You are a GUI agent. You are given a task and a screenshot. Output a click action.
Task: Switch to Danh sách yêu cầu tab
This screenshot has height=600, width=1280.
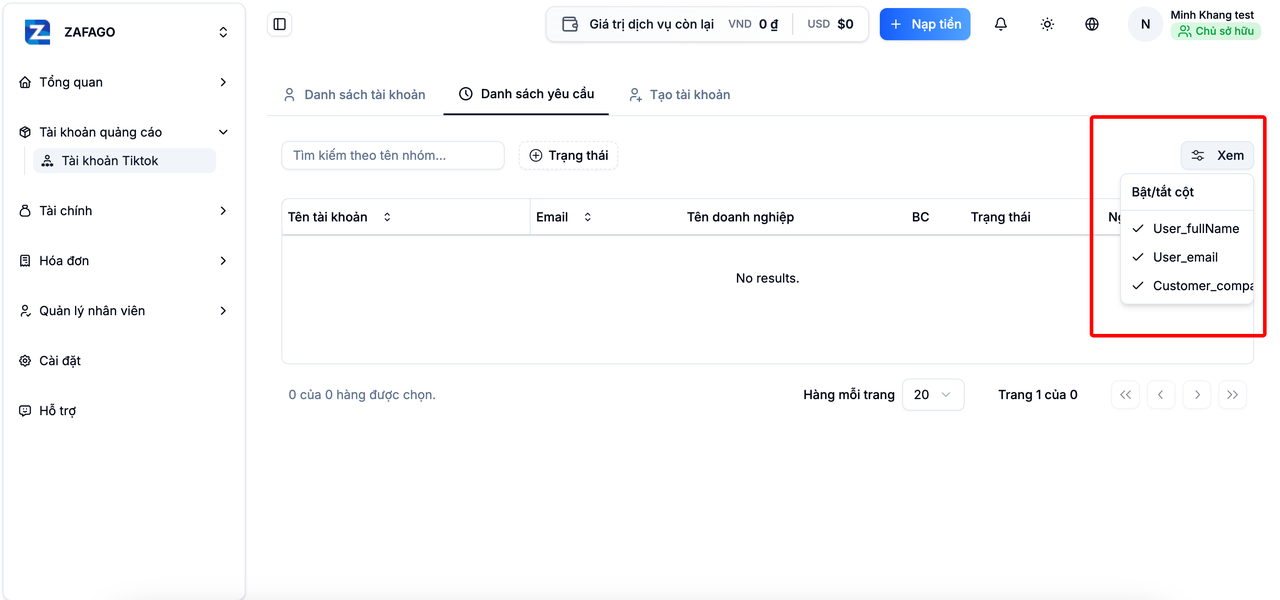point(527,94)
